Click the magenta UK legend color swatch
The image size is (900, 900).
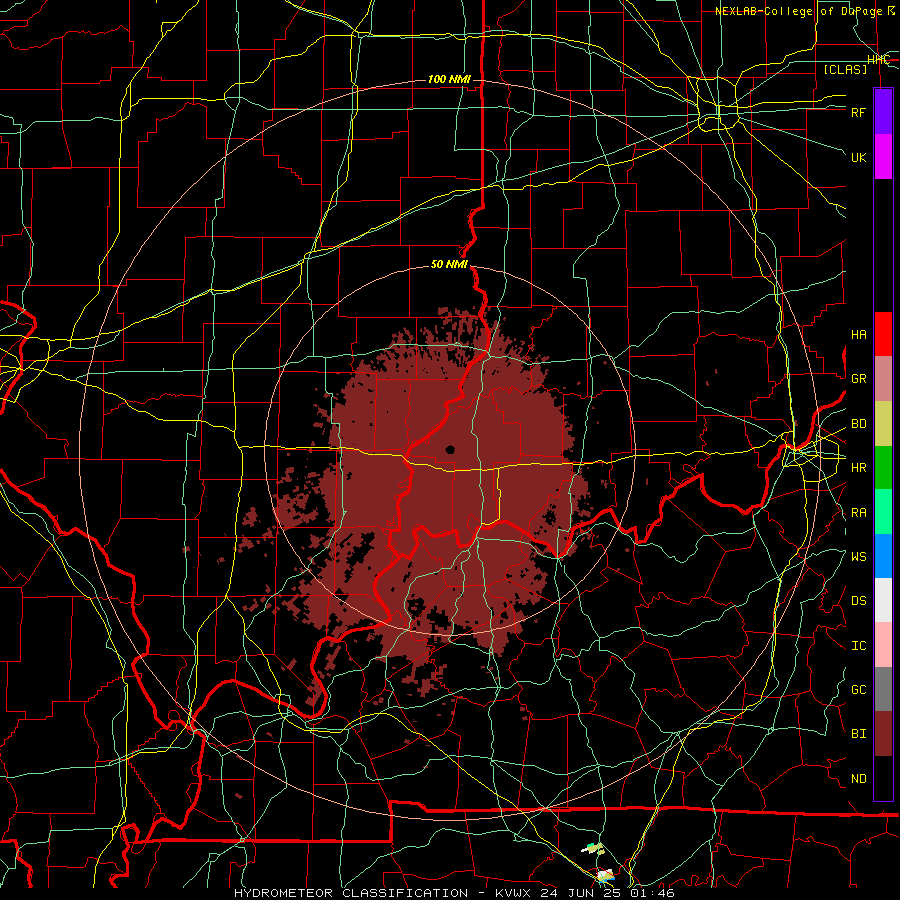883,157
